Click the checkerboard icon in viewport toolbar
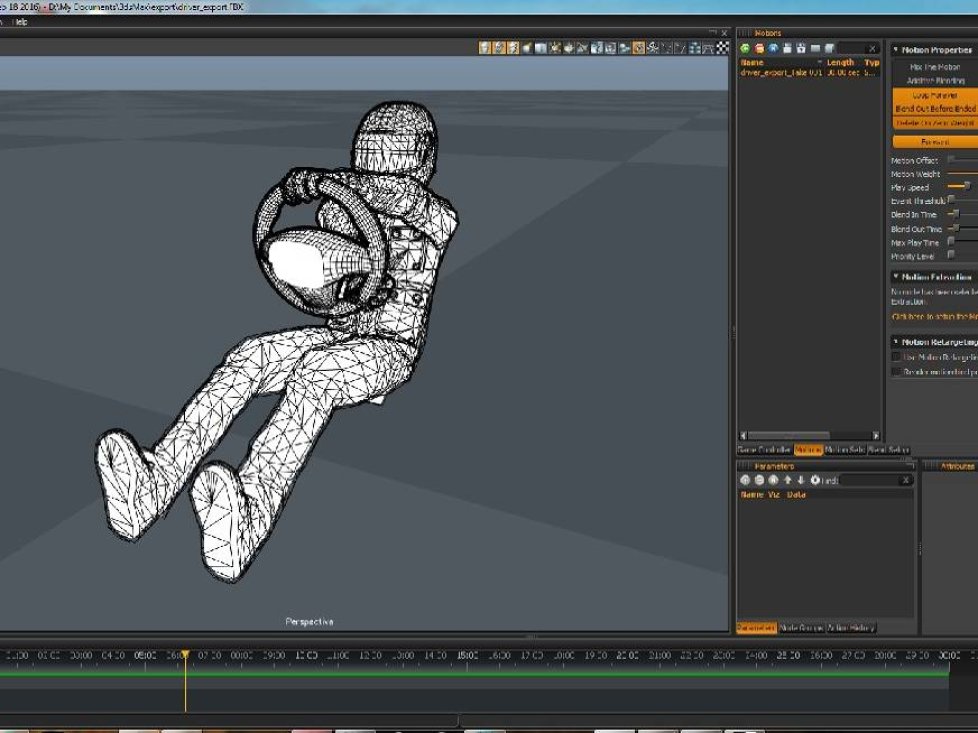The image size is (978, 733). [x=722, y=48]
